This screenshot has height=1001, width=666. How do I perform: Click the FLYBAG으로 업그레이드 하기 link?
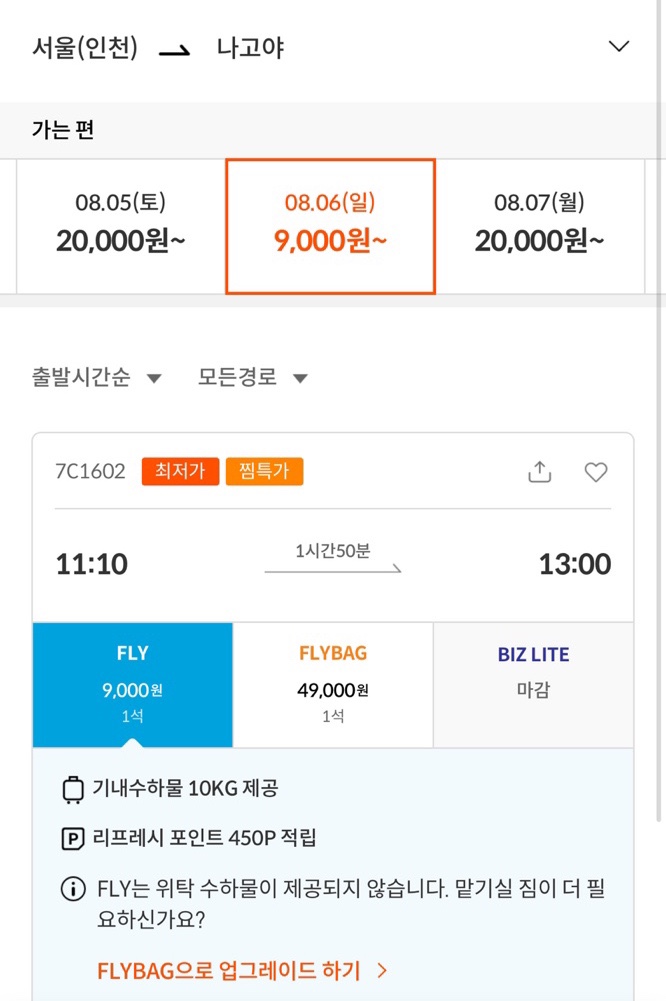(x=242, y=970)
